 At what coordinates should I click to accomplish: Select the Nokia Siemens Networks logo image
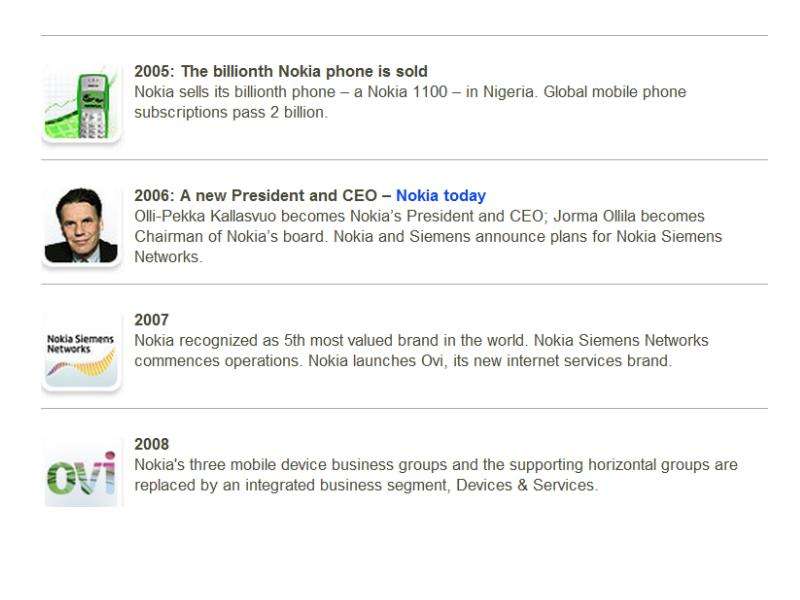[x=82, y=352]
